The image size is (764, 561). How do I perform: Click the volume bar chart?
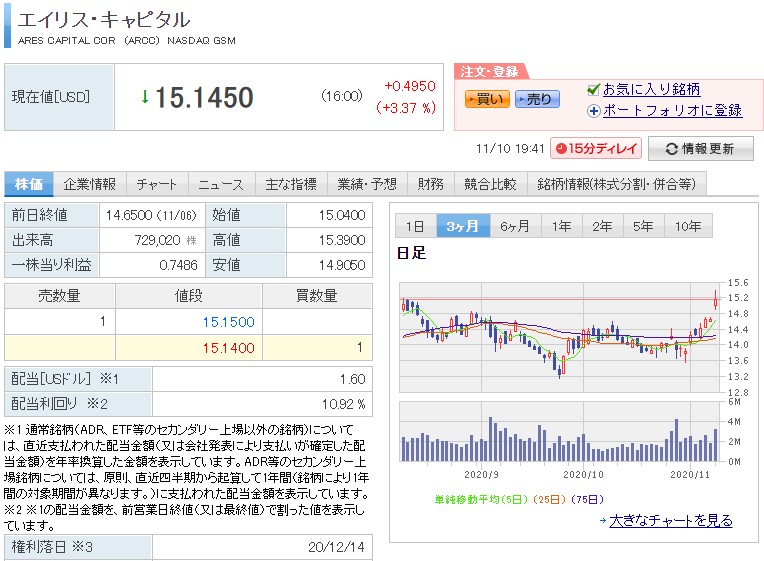(559, 431)
